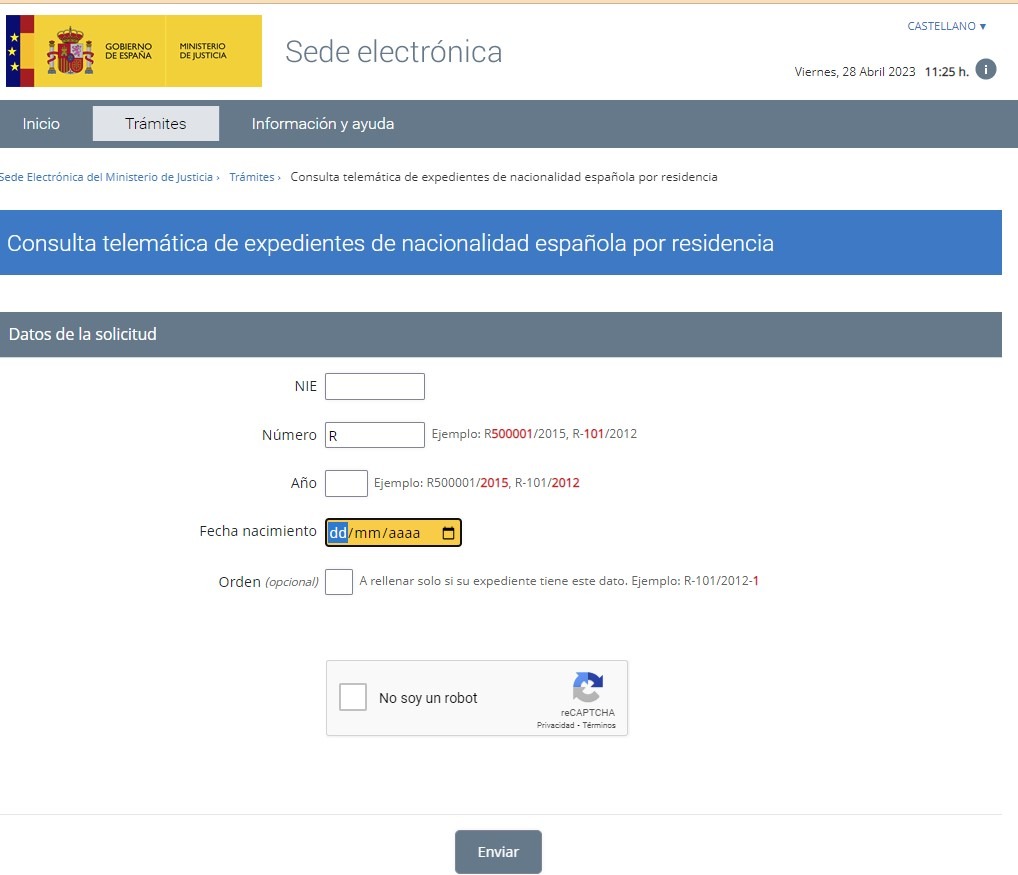Viewport: 1018px width, 875px height.
Task: Click the Datos de la solicitud header
Action: pos(501,334)
